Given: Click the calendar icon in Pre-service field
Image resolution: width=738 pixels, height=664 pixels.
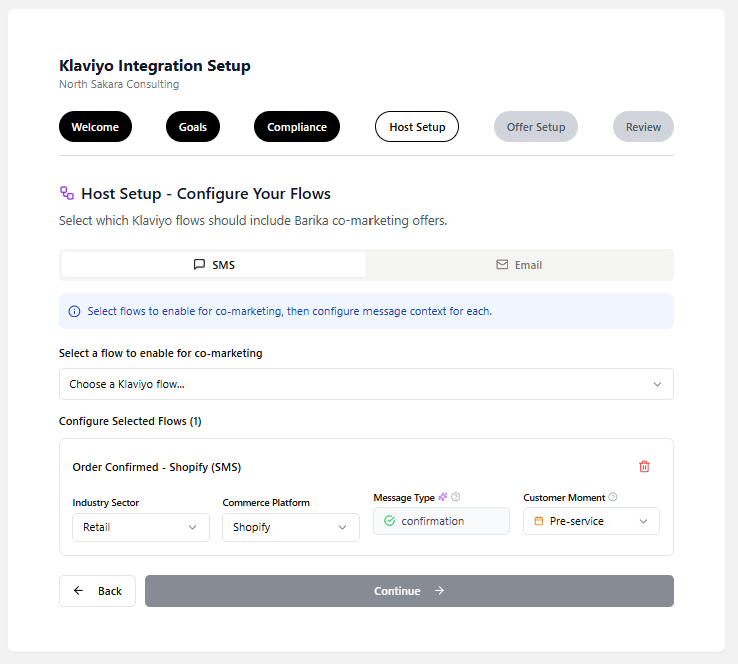Looking at the screenshot, I should (539, 521).
